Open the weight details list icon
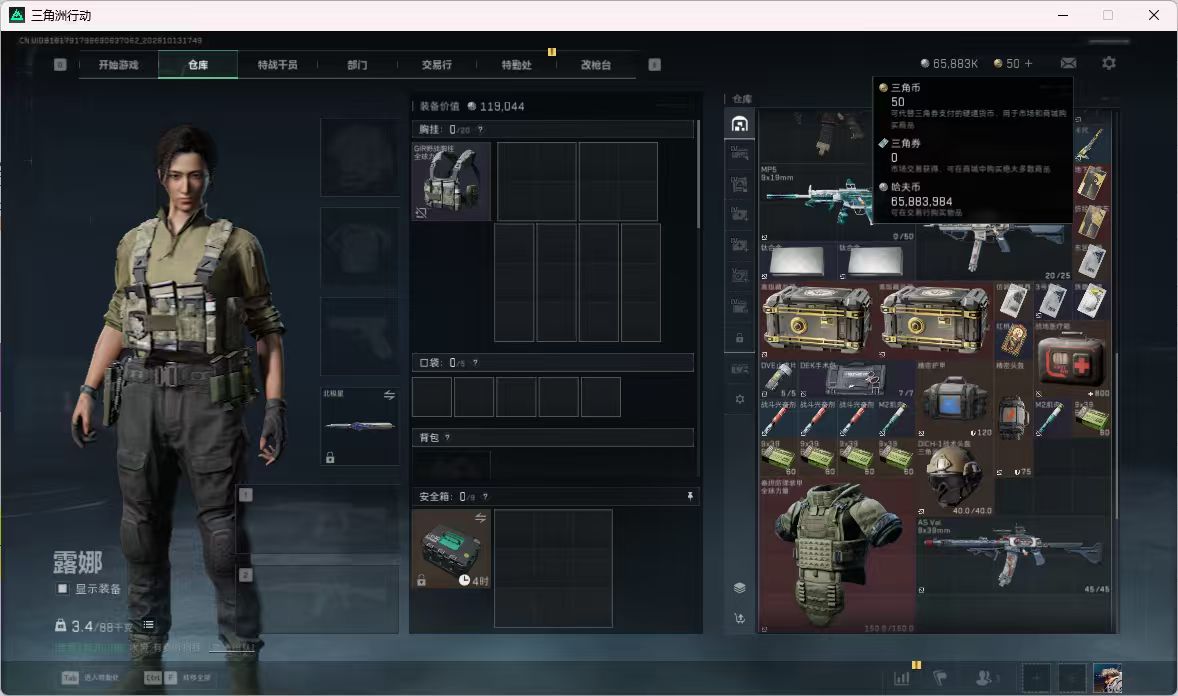The height and width of the screenshot is (696, 1178). (x=148, y=625)
